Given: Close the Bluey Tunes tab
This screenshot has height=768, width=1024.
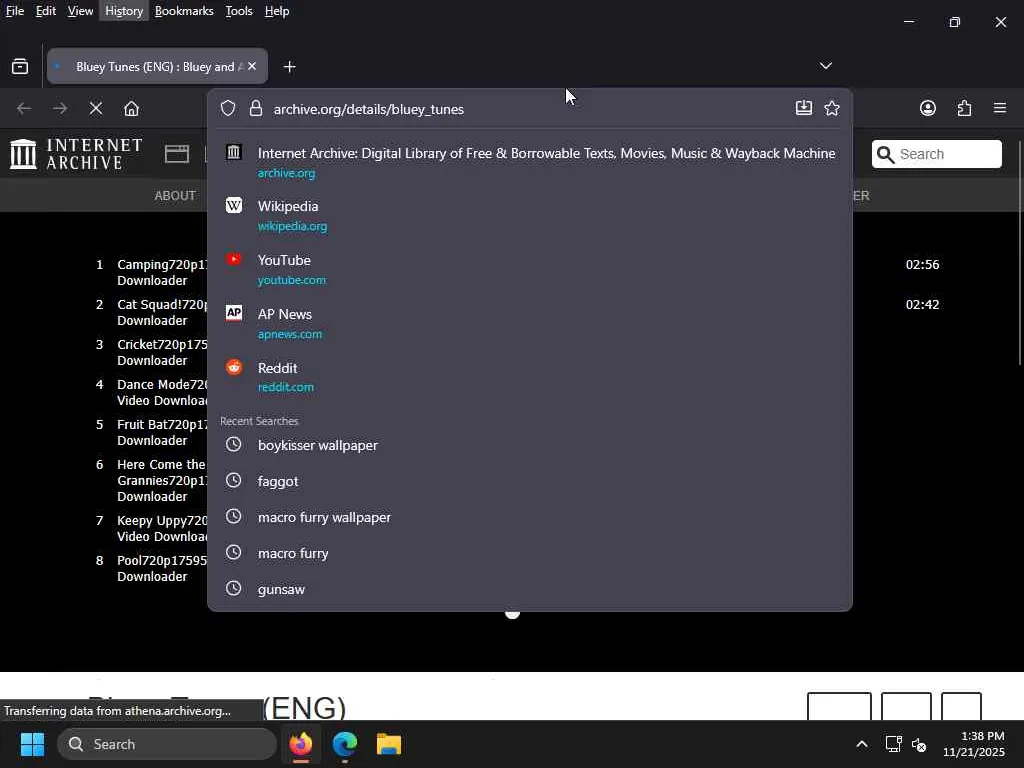Looking at the screenshot, I should [252, 67].
